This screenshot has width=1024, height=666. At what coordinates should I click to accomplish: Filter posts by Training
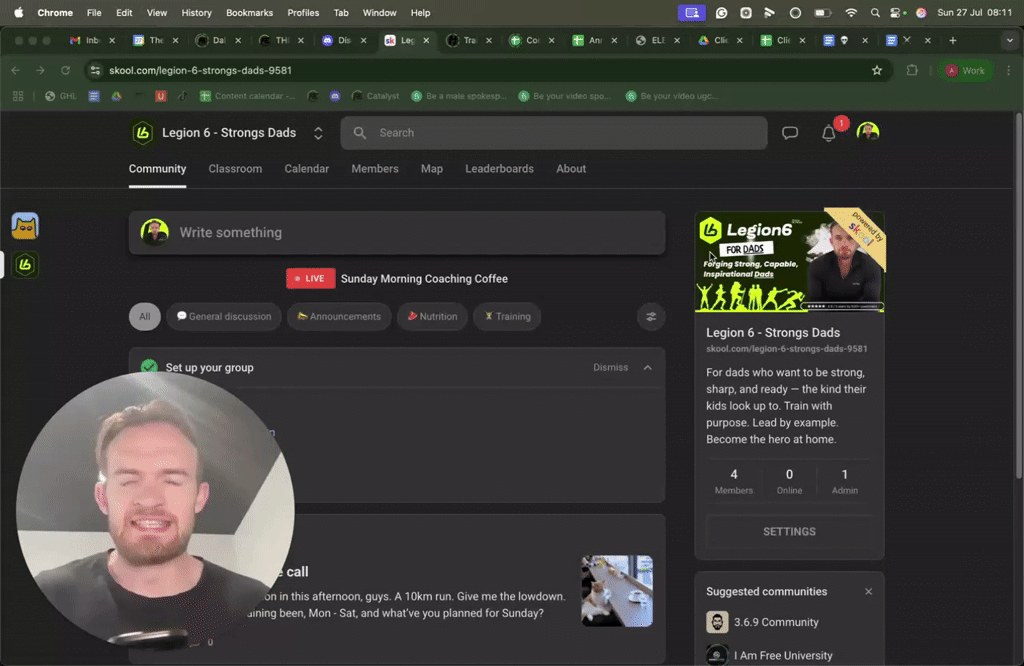tap(507, 317)
